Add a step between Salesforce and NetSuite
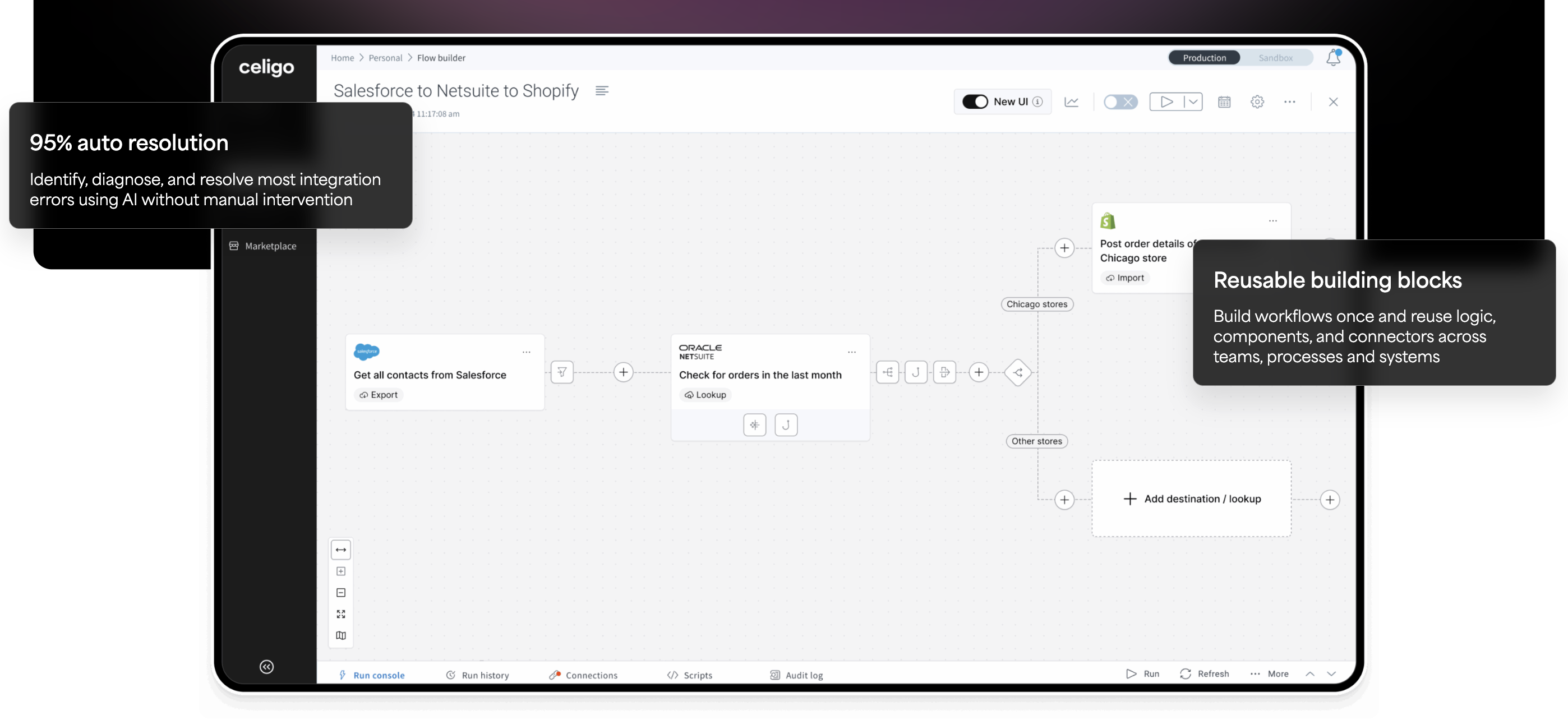 click(x=623, y=372)
